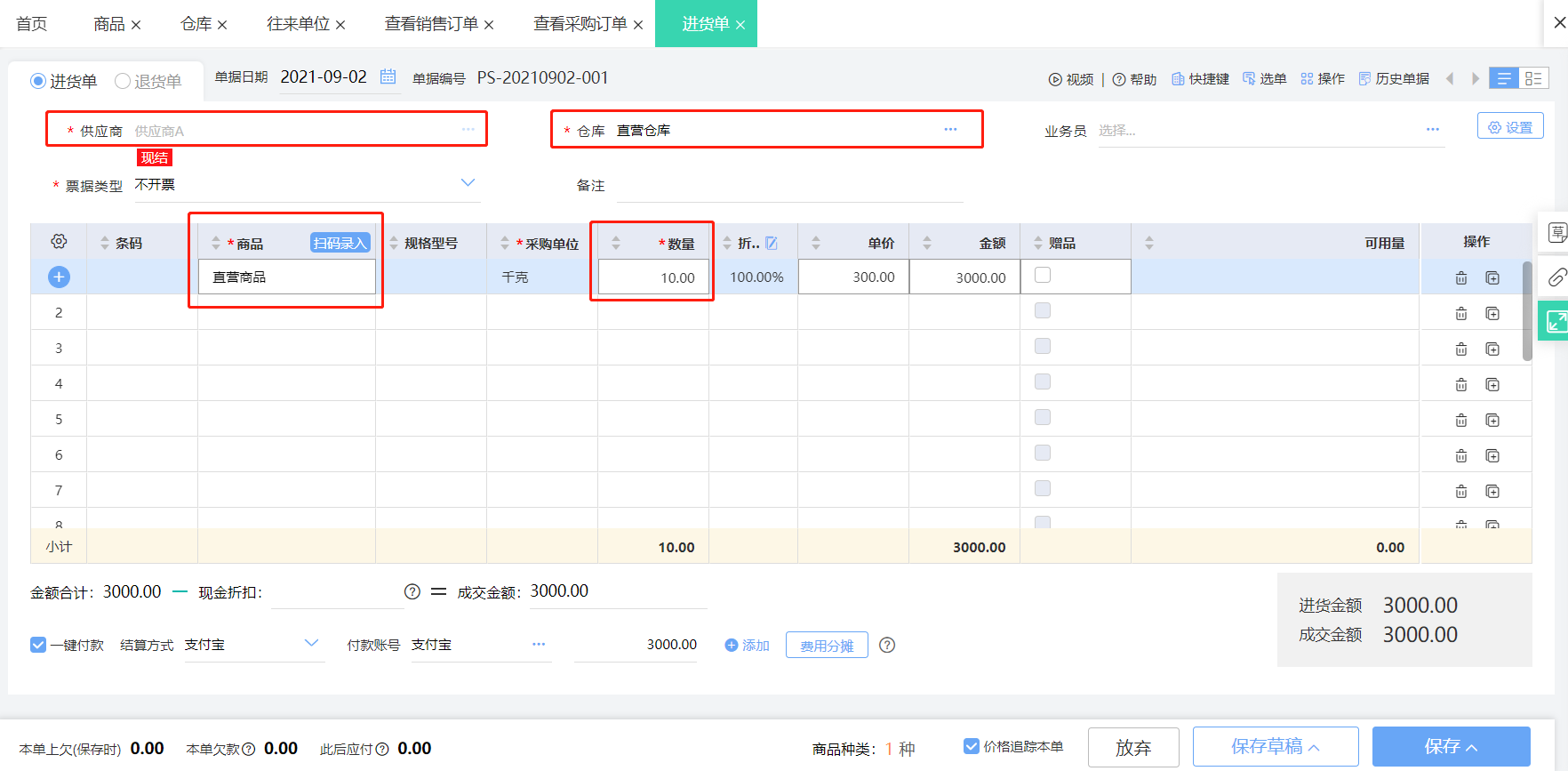The height and width of the screenshot is (771, 1568).
Task: Switch to the 查看销售订单 tab
Action: pos(431,24)
